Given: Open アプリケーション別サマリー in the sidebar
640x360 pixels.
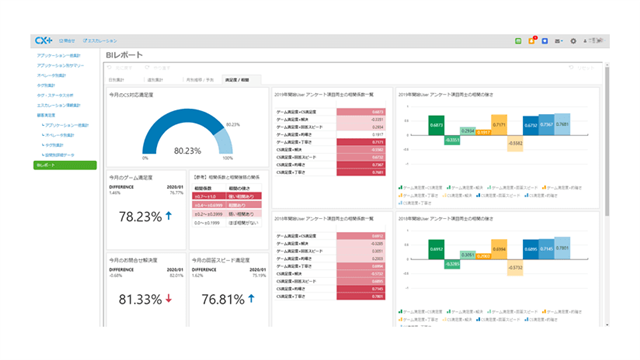Looking at the screenshot, I should (x=60, y=65).
